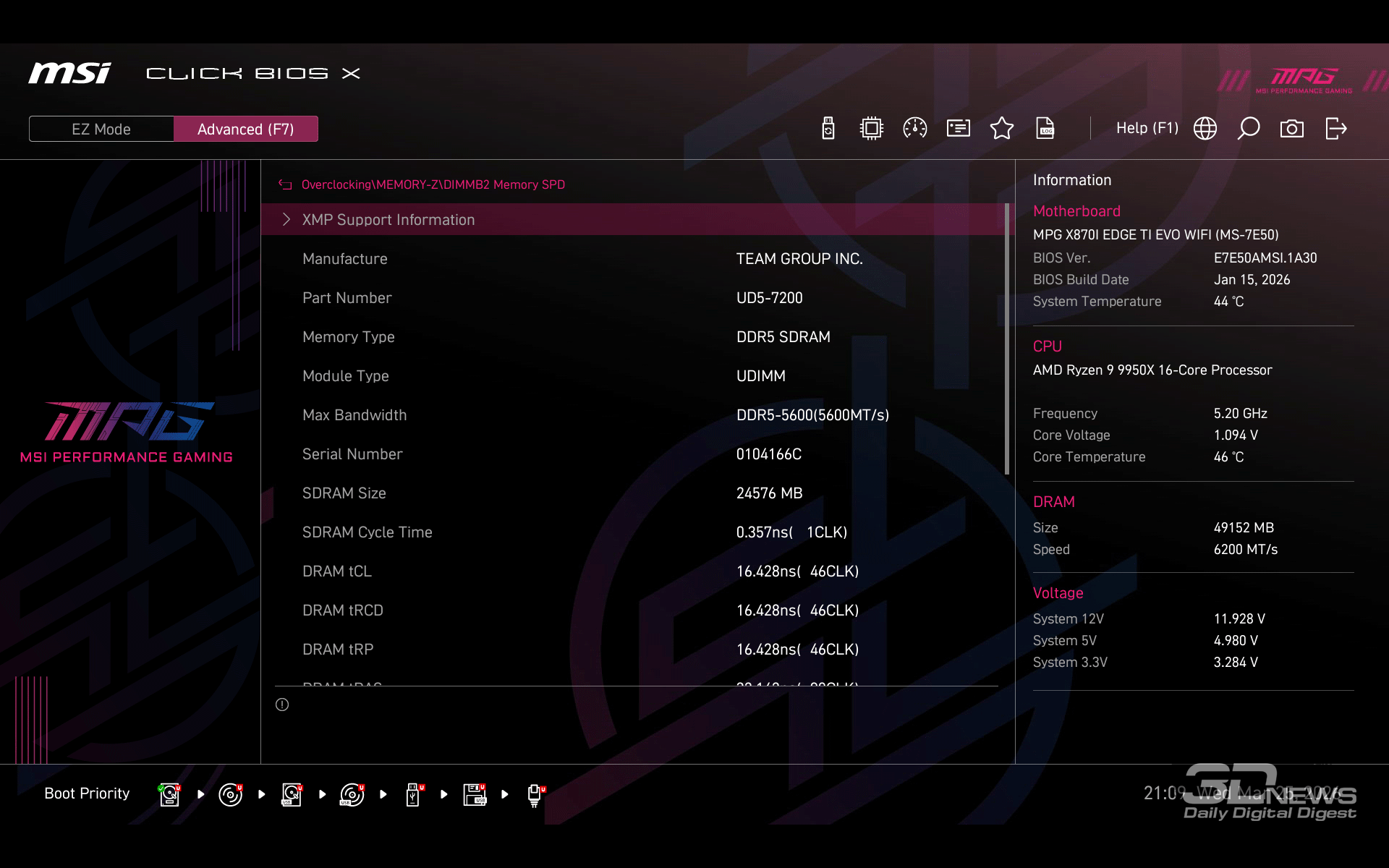Select the USB floppy boot device icon

tap(475, 794)
